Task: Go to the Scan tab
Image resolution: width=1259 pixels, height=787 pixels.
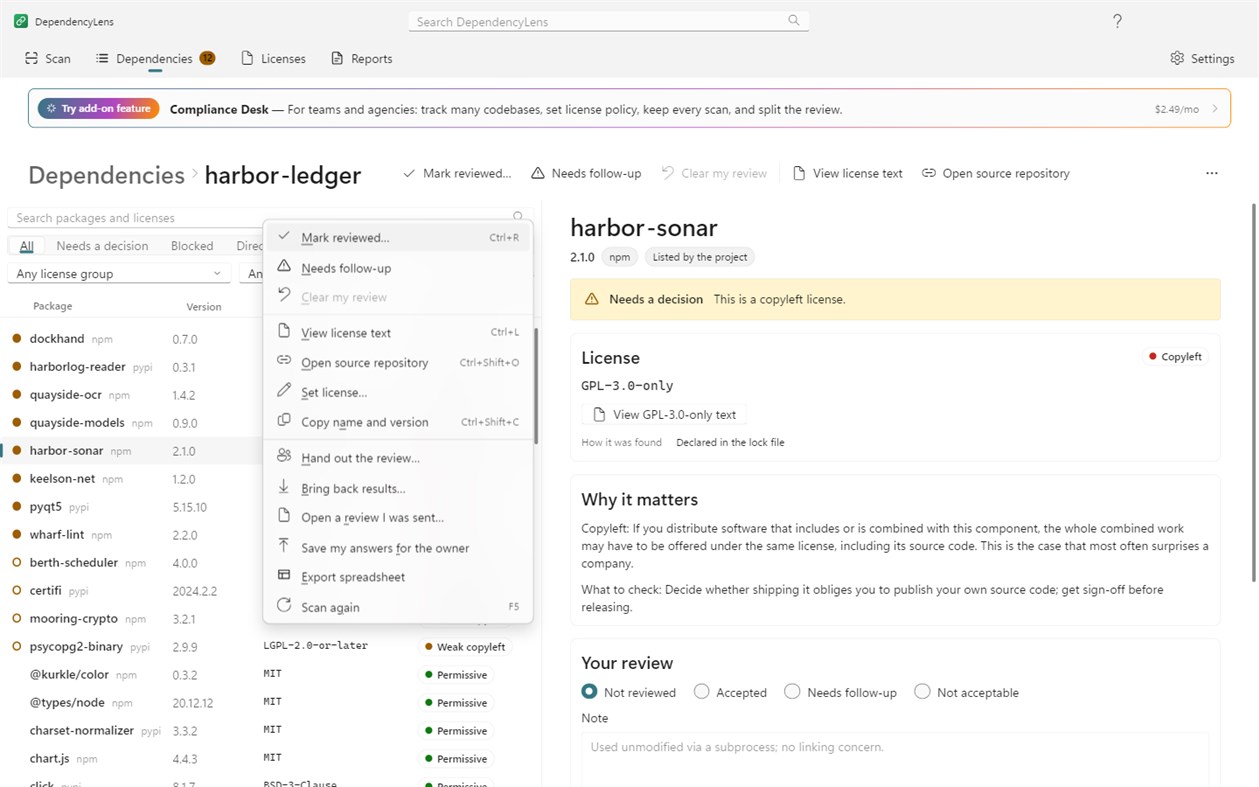Action: point(48,59)
